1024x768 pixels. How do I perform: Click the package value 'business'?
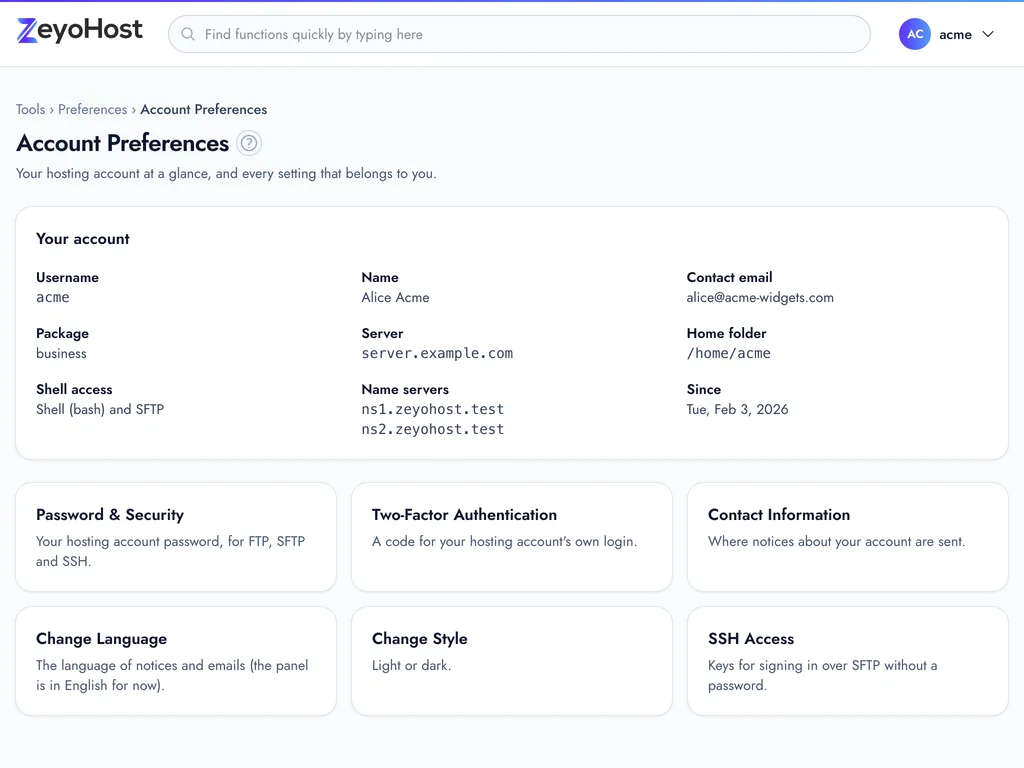pos(61,353)
